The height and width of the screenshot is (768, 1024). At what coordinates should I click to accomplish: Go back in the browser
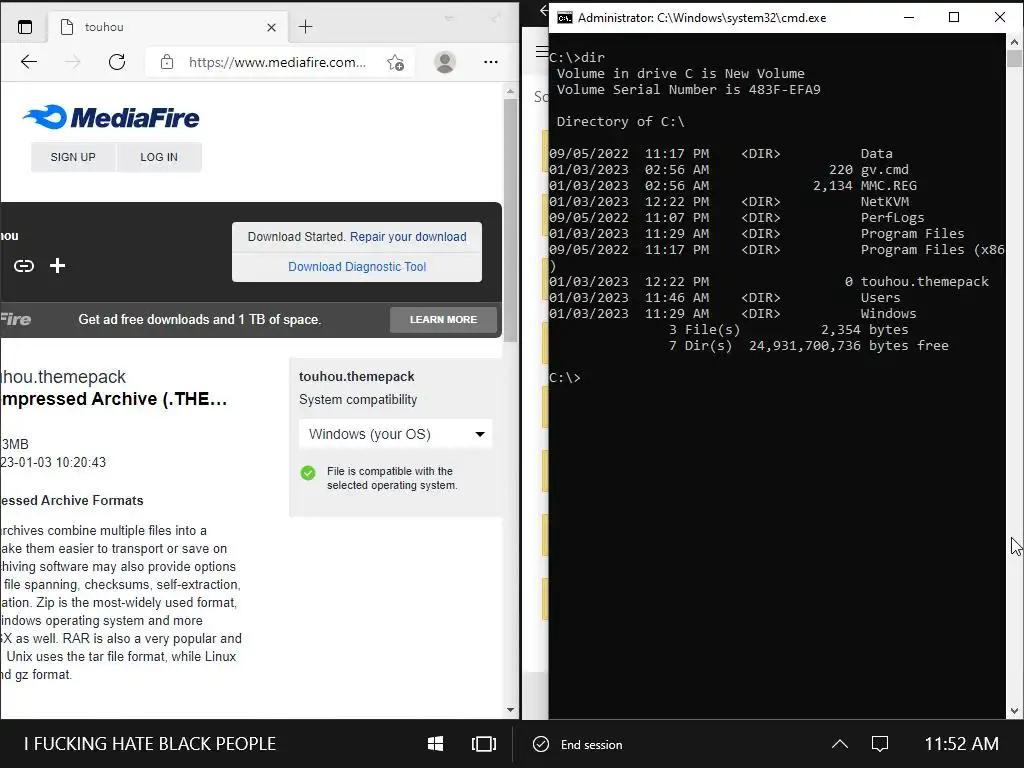pos(29,62)
